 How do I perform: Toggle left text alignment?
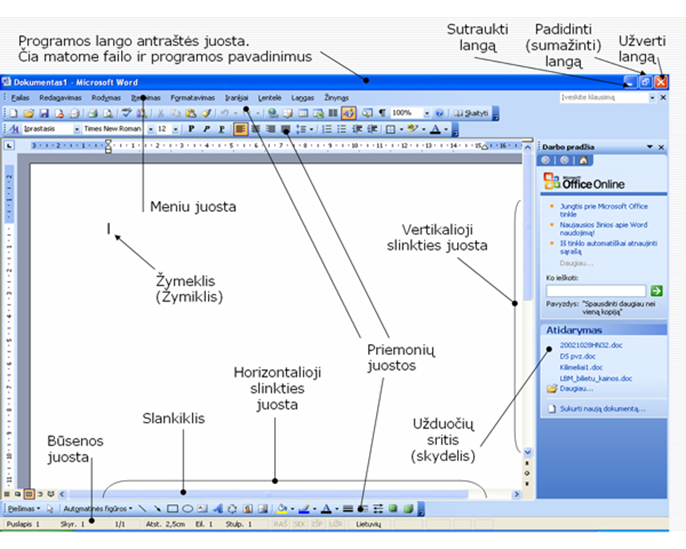(x=240, y=129)
